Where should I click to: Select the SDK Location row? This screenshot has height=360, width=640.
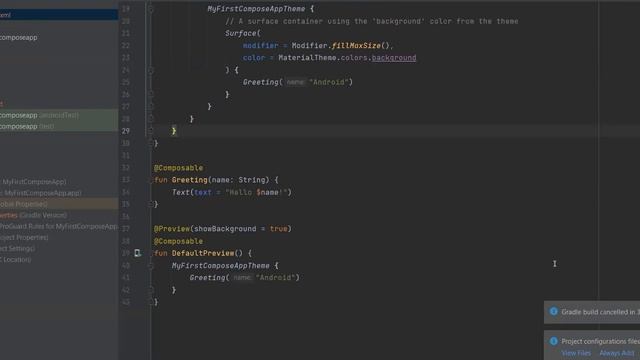tap(59, 259)
